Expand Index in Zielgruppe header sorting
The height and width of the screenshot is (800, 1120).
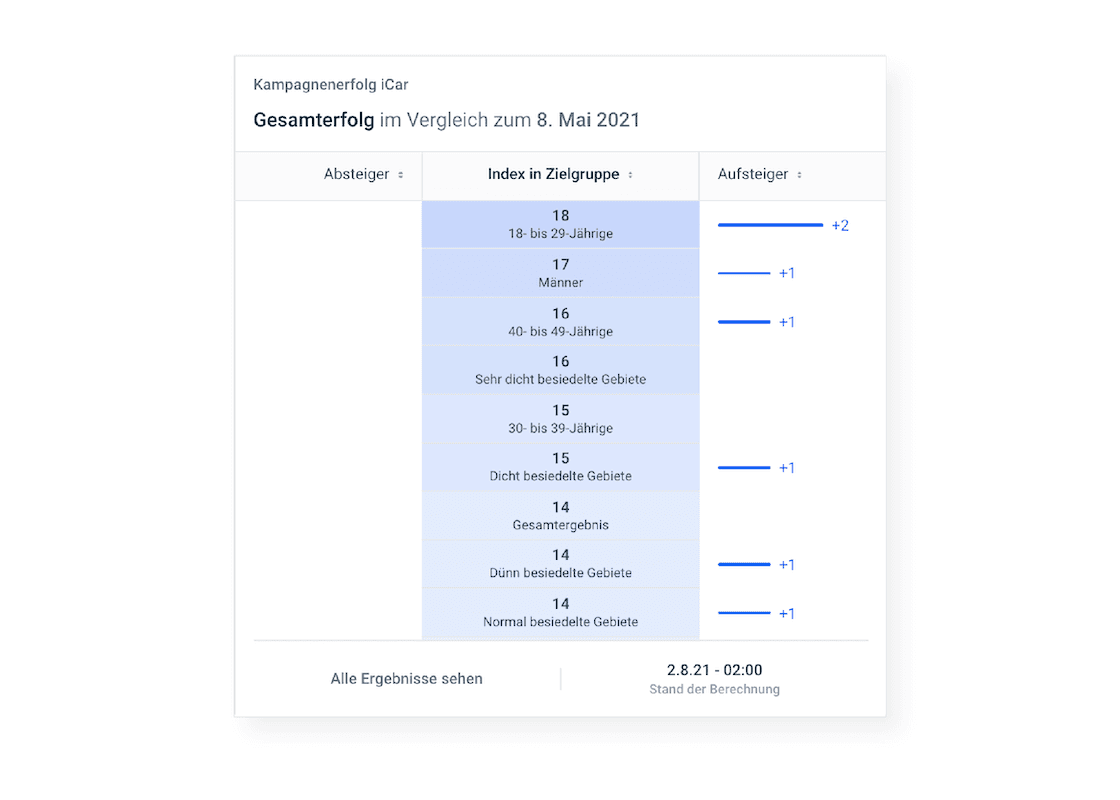553,174
